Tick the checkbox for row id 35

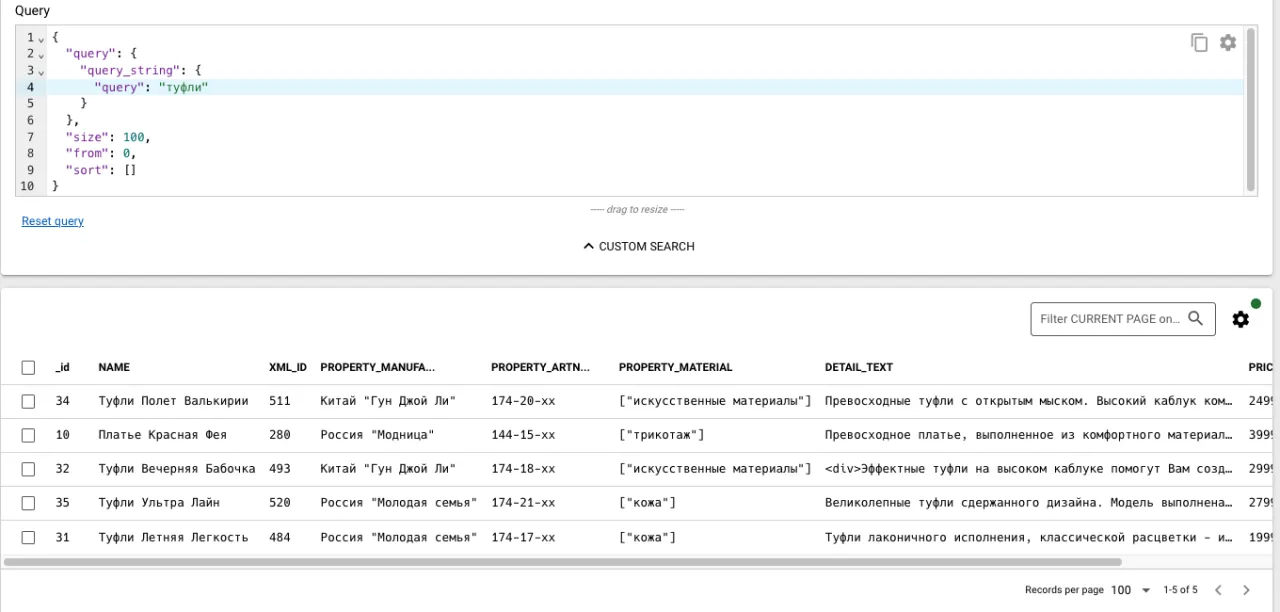[28, 503]
